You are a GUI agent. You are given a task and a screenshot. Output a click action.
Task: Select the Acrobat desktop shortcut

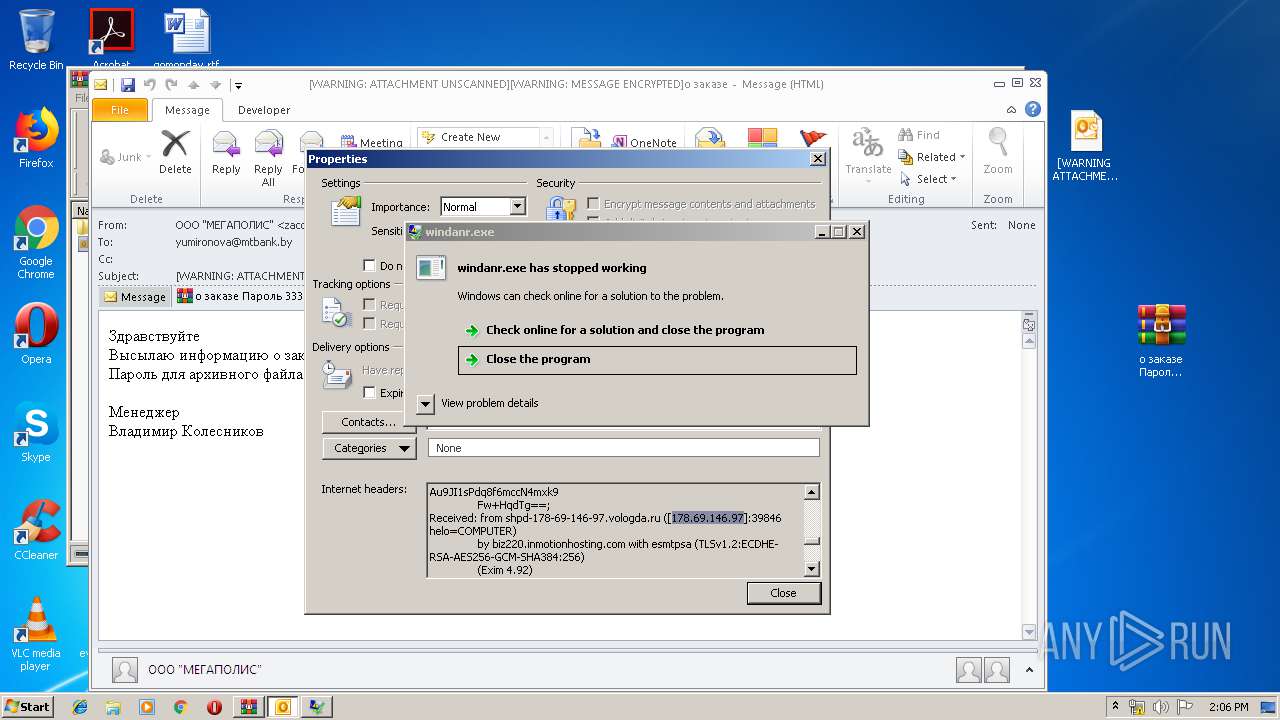point(112,38)
